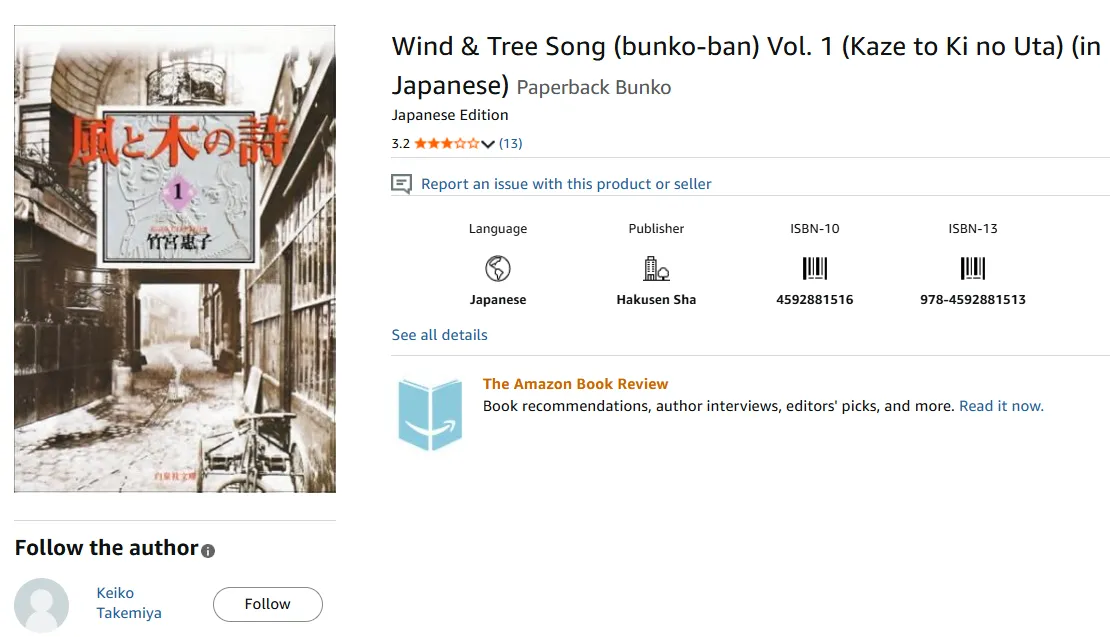Click the Publisher building icon
1110x637 pixels.
coord(656,268)
